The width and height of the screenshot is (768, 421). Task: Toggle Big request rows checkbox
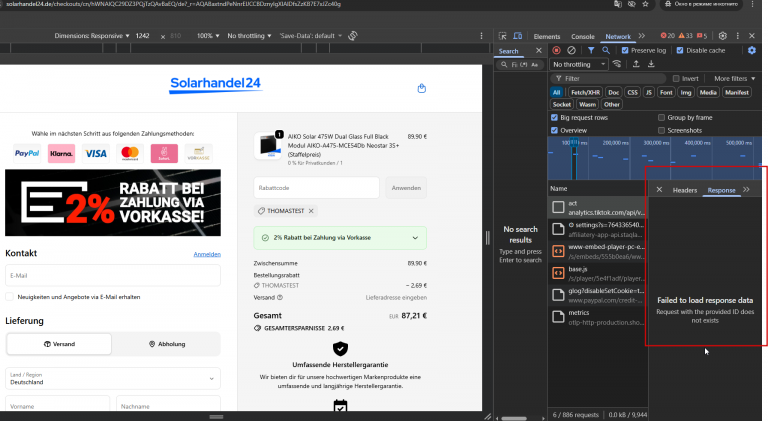tap(554, 117)
